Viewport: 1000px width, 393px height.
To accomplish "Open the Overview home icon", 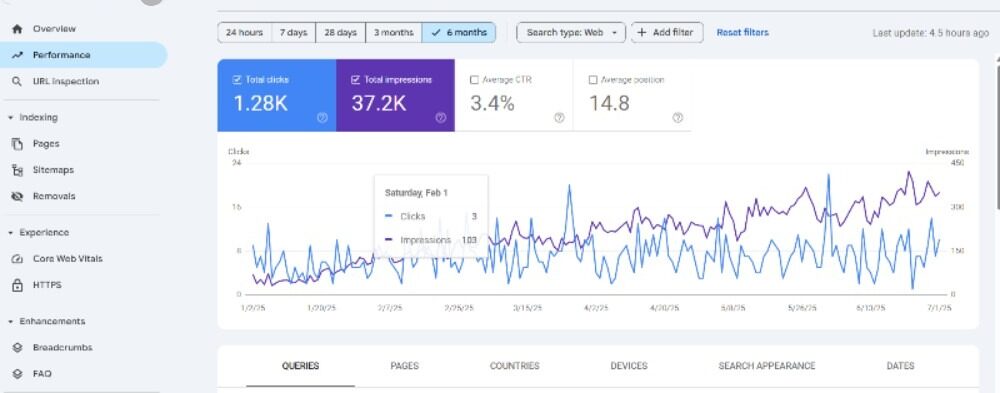I will (x=17, y=29).
